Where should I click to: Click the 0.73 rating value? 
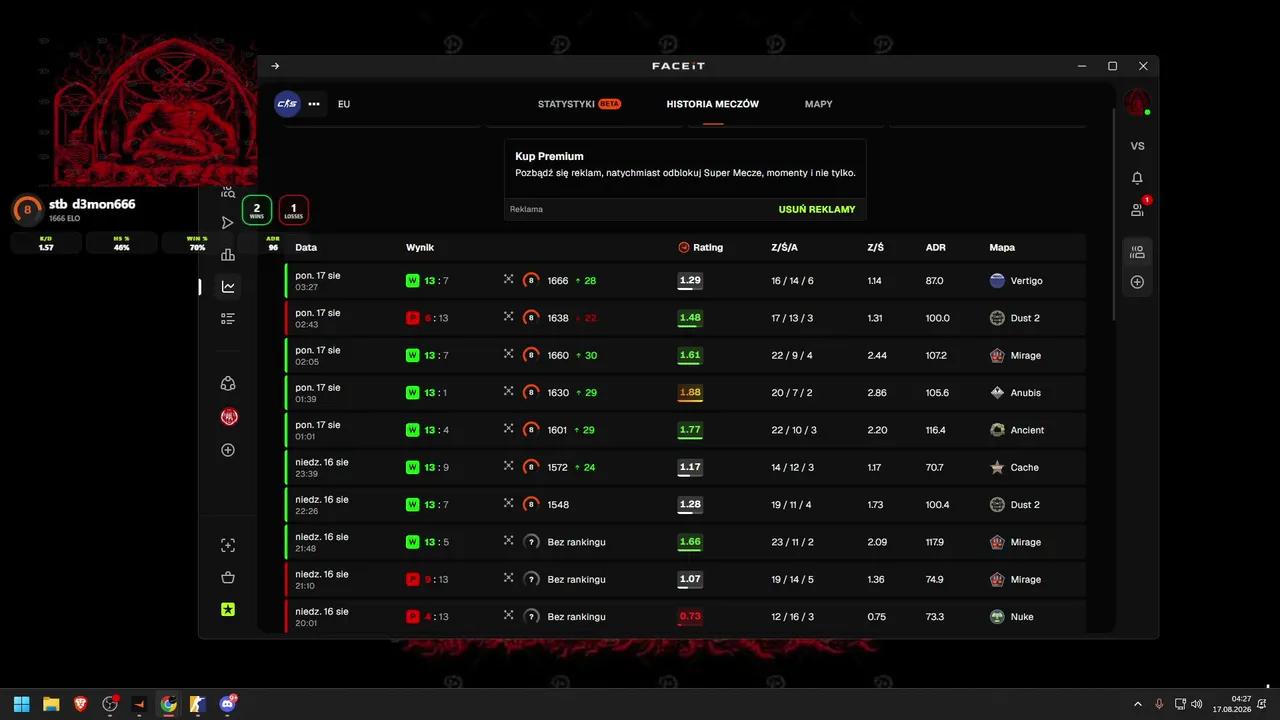click(690, 617)
